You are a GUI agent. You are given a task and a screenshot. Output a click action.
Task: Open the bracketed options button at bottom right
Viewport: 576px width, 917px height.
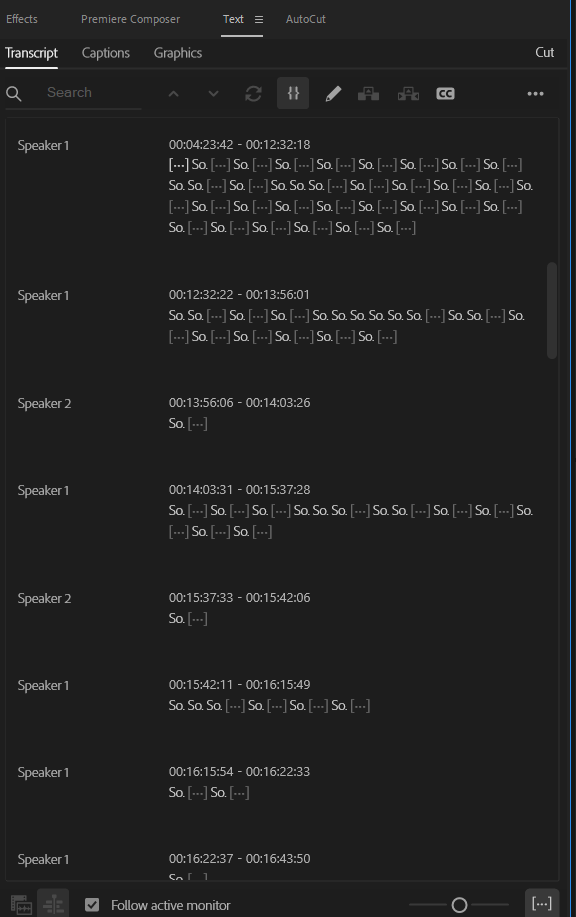click(542, 903)
